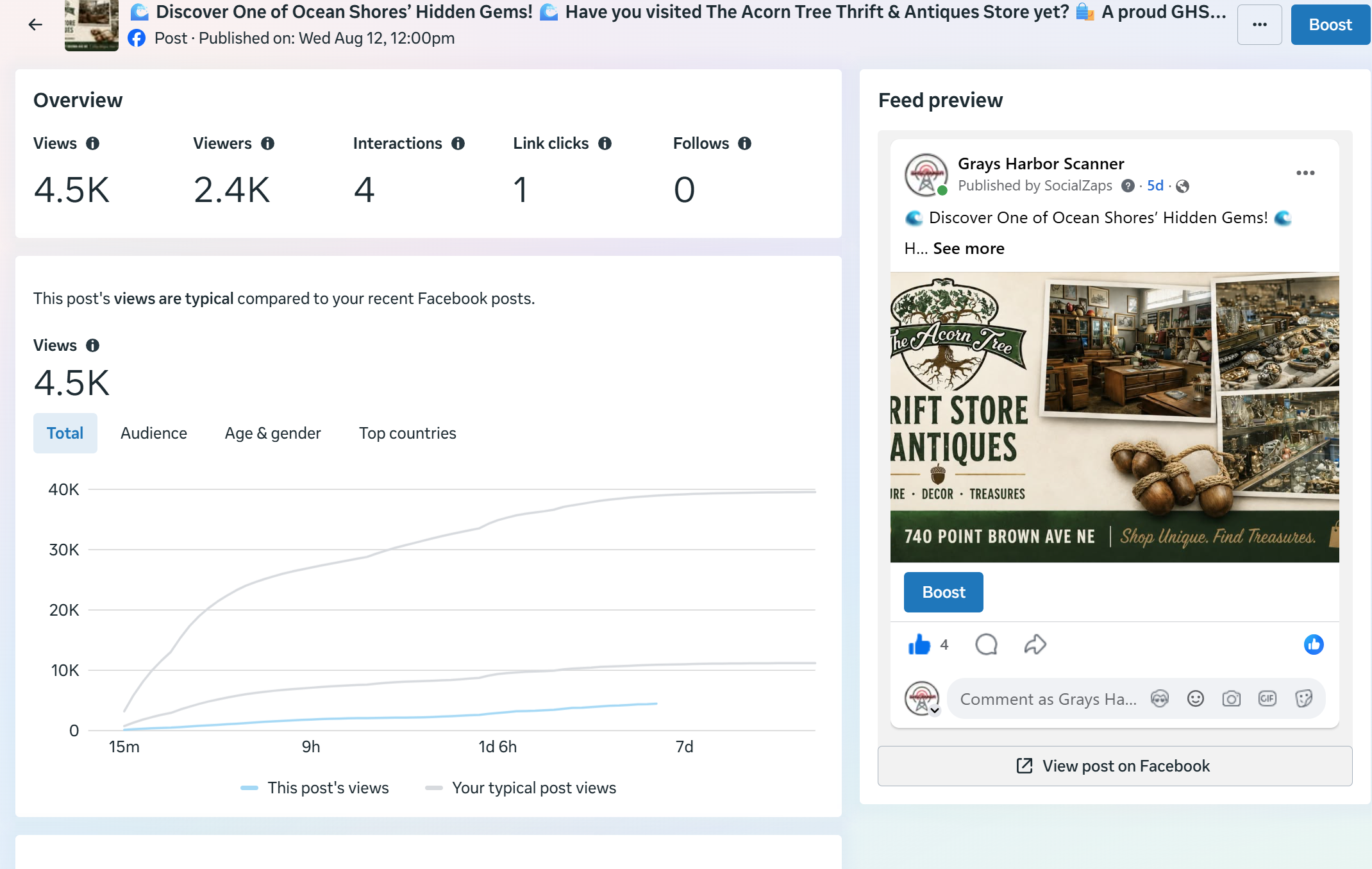This screenshot has height=869, width=1372.
Task: Open the three-dot menu beside the header Boost
Action: click(x=1259, y=25)
